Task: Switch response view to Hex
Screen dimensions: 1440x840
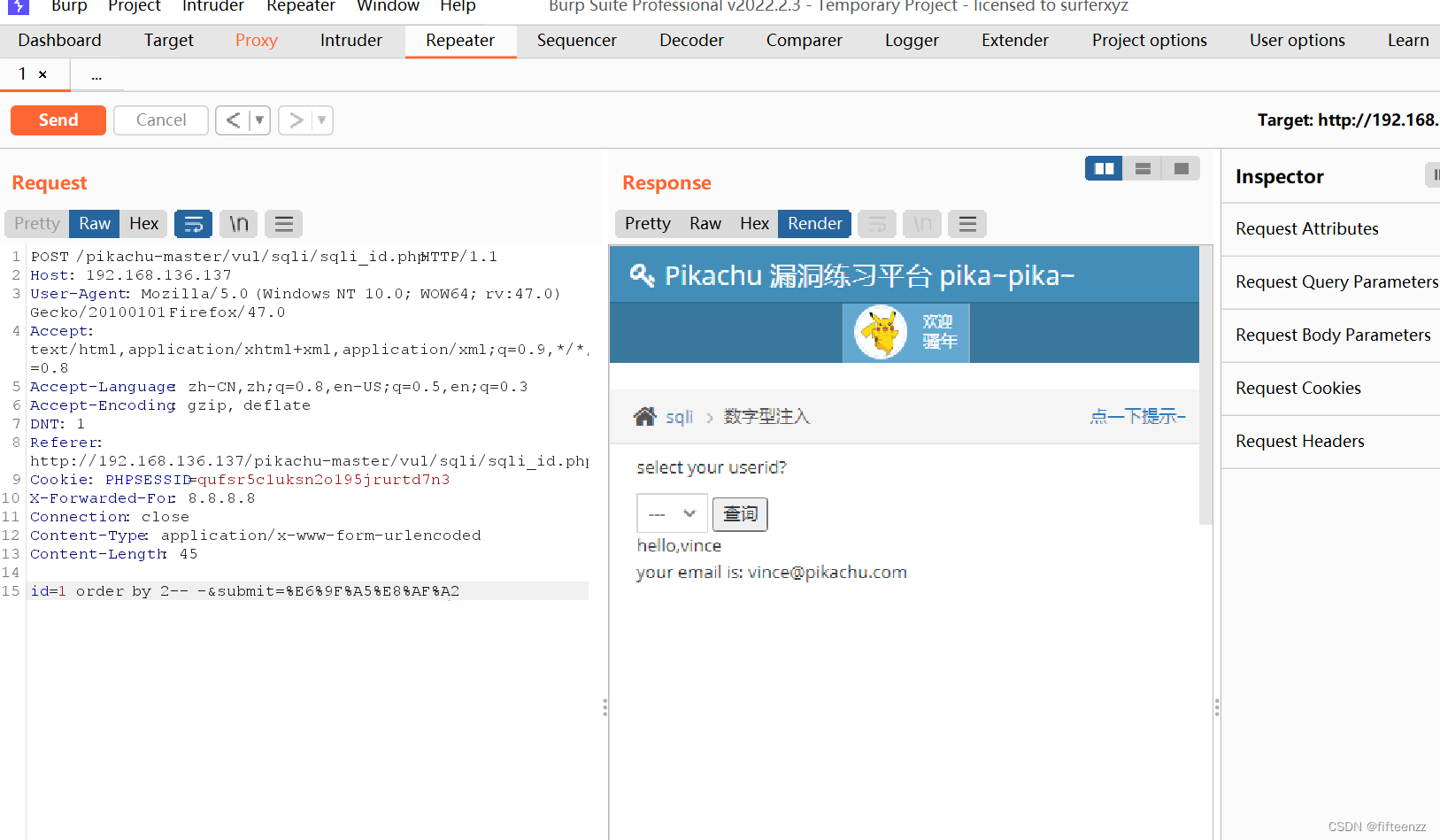Action: point(754,224)
